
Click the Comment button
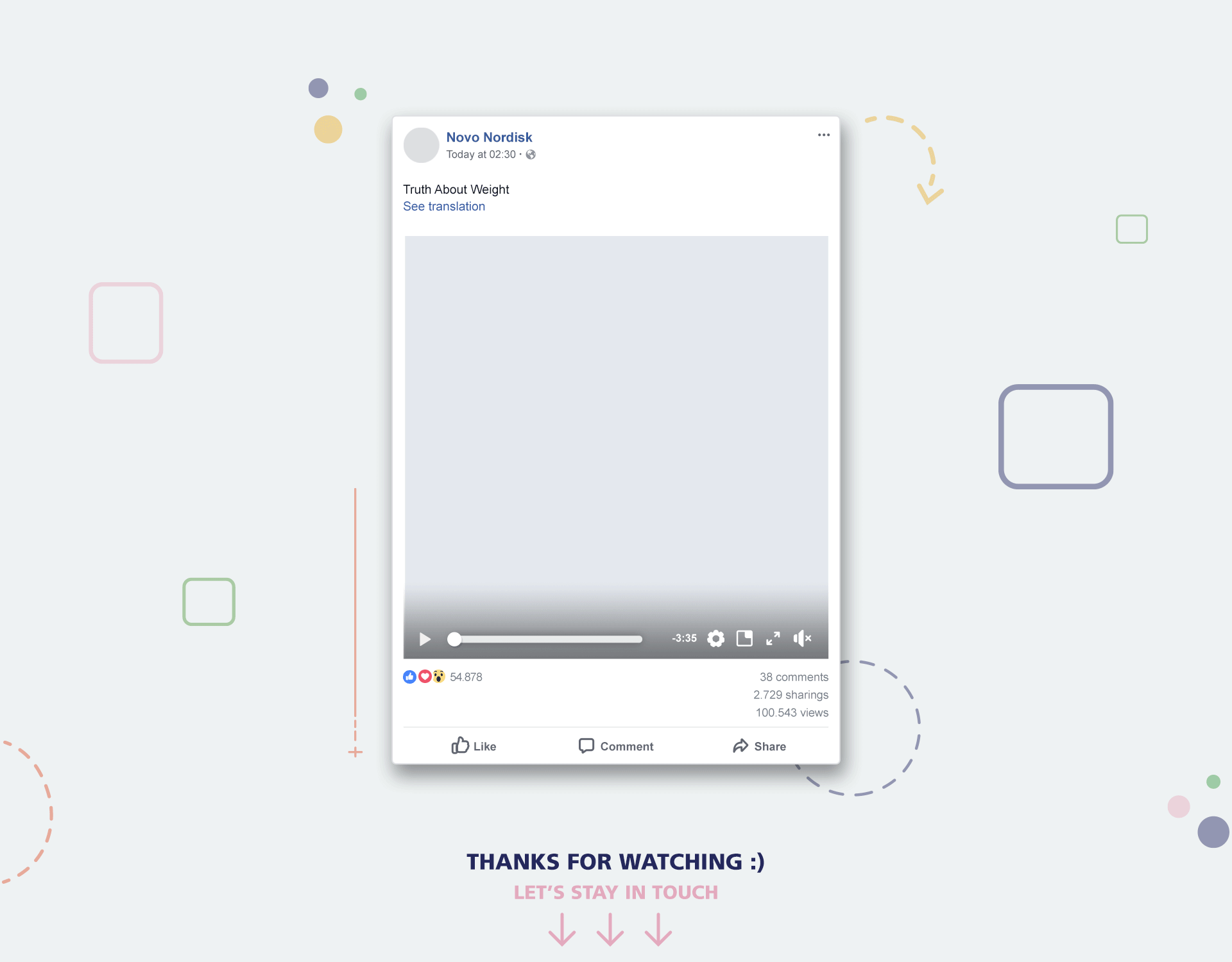coord(616,747)
